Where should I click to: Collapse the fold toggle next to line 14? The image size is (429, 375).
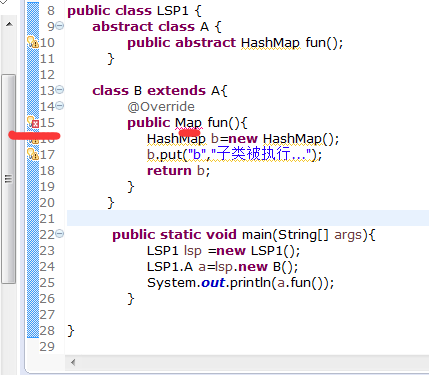[60, 106]
